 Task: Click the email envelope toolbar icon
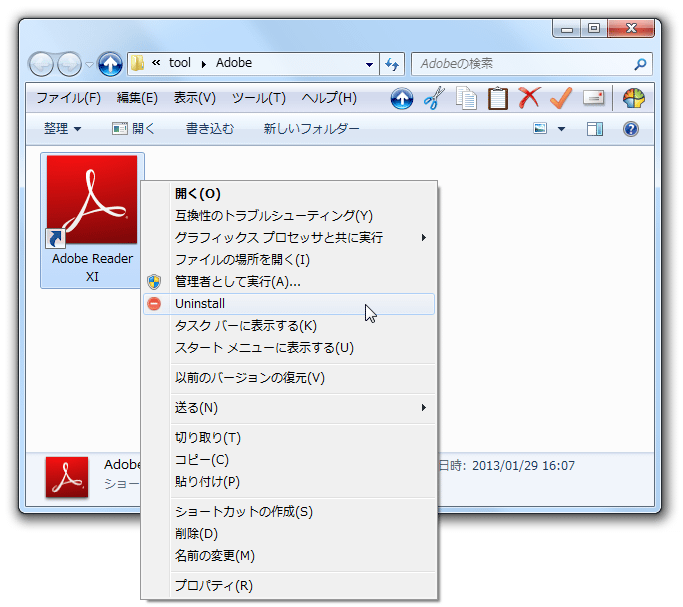pos(594,98)
